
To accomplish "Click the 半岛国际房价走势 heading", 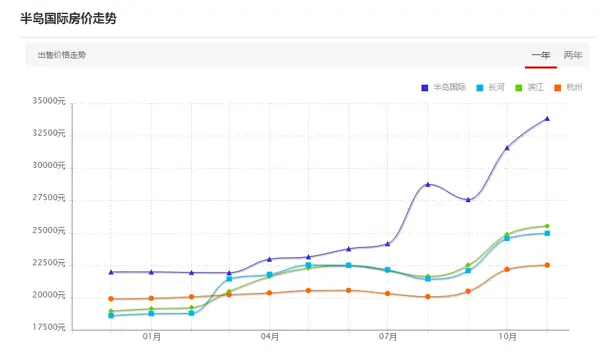I will tap(68, 18).
